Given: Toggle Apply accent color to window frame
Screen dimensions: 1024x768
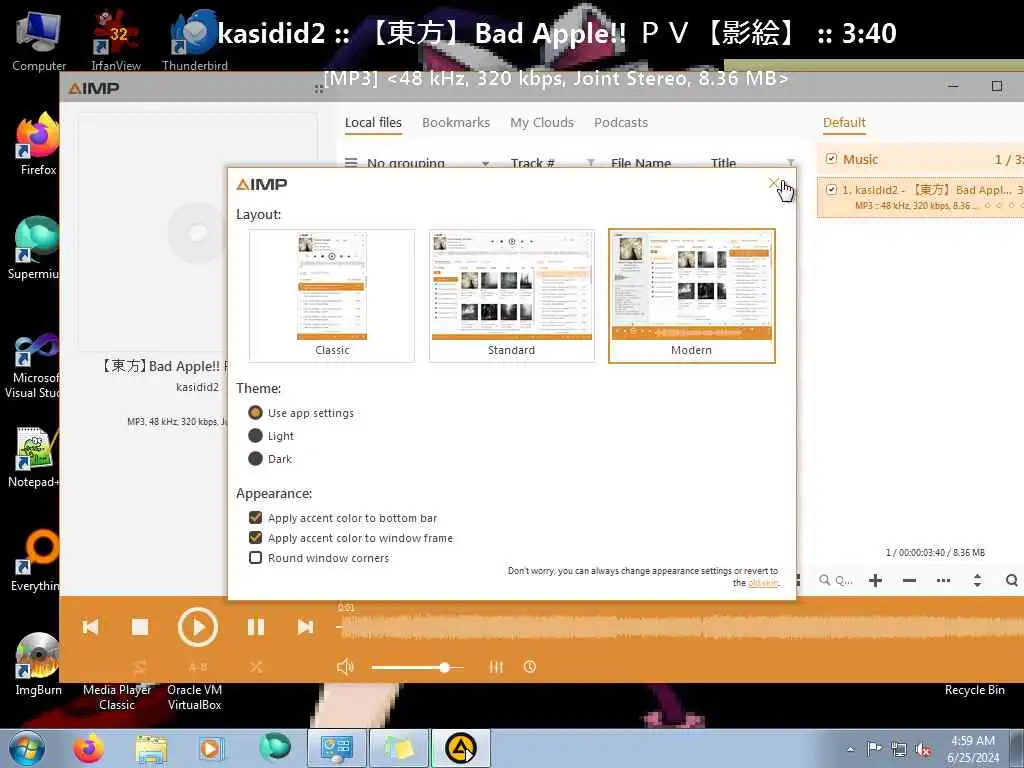Looking at the screenshot, I should coord(351,538).
